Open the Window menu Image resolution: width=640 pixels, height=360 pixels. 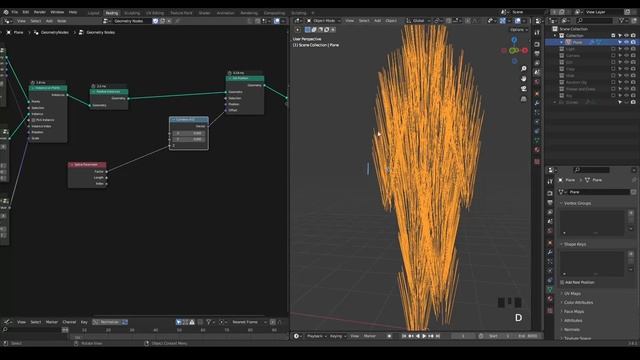click(57, 12)
